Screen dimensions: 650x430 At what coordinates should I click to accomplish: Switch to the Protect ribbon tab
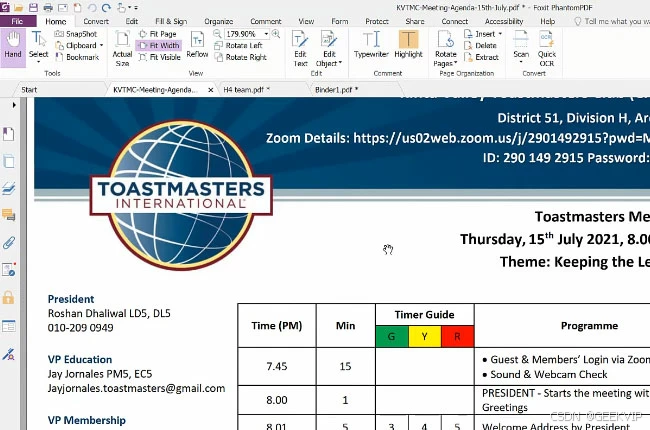[377, 21]
